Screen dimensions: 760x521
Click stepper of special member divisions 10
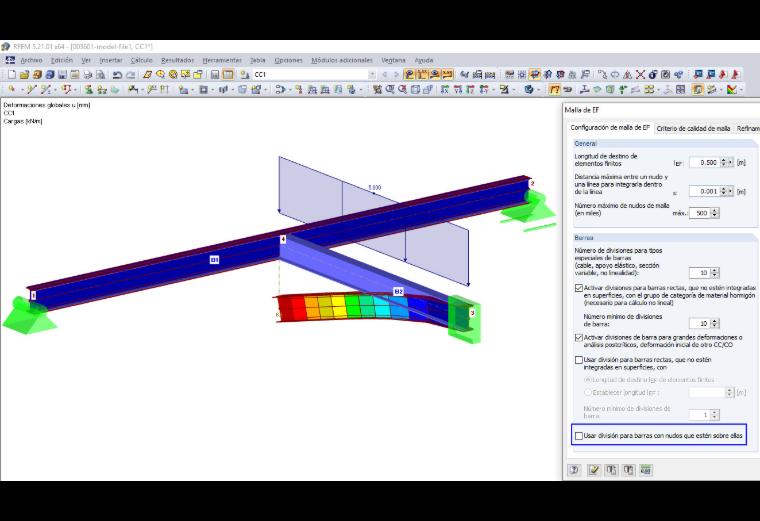click(714, 273)
